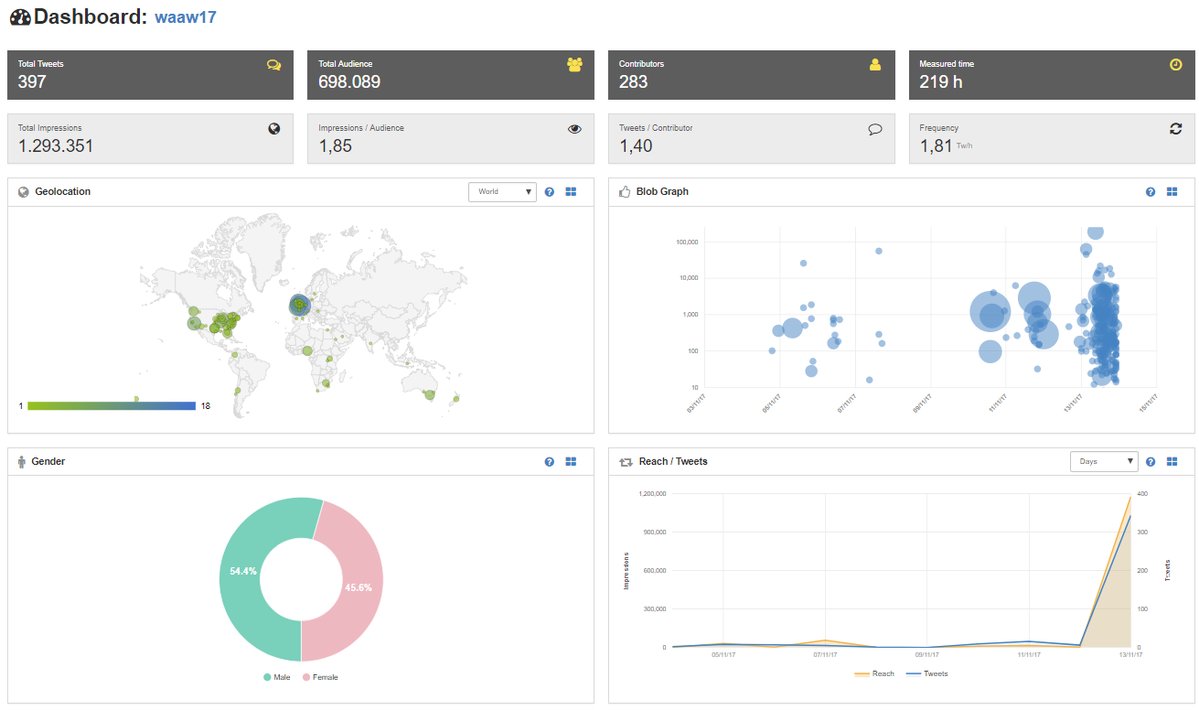The image size is (1199, 710).
Task: Click the Geolocation help question-mark icon
Action: [549, 192]
